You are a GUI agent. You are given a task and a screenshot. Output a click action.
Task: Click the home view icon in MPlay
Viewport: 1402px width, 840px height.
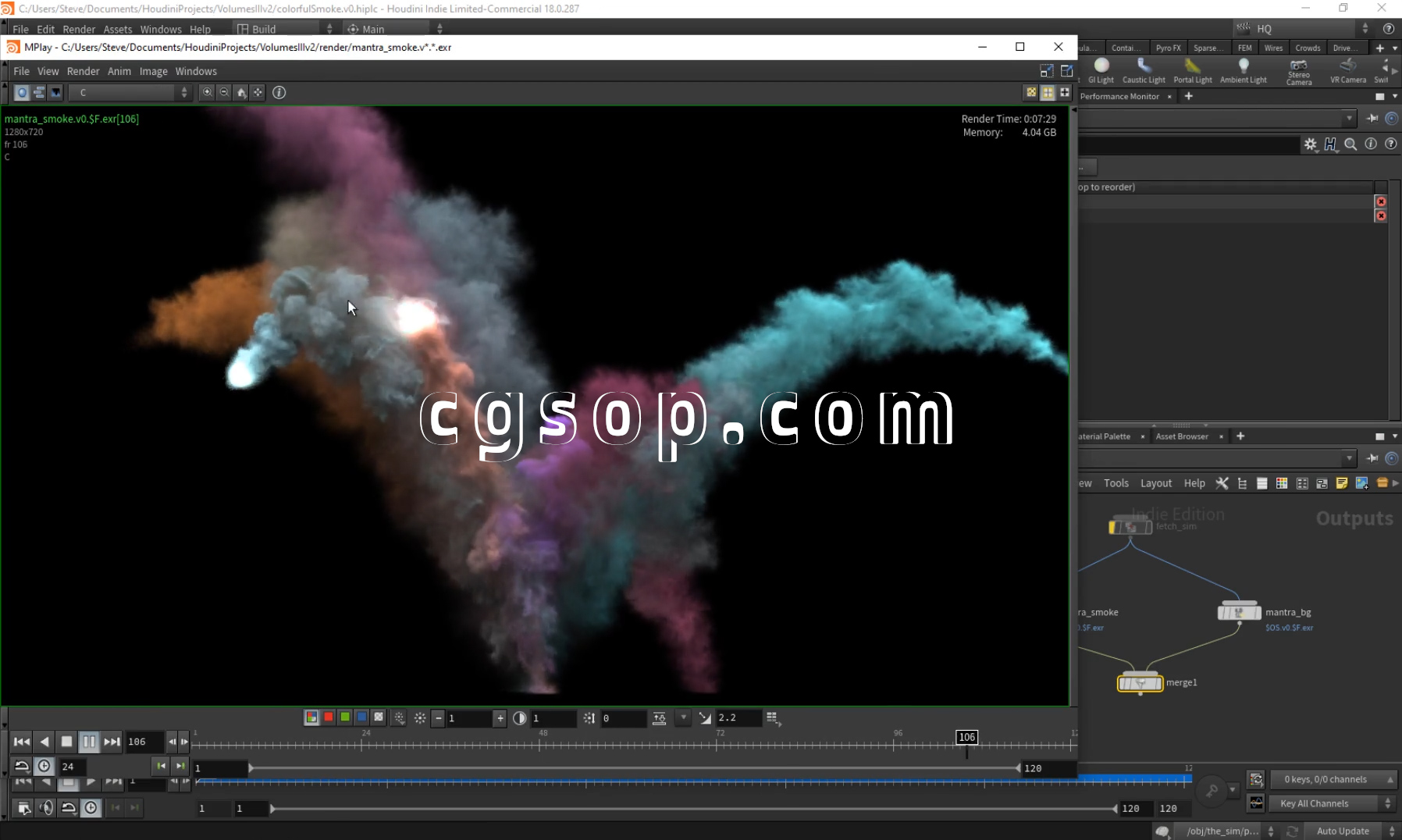[x=241, y=92]
